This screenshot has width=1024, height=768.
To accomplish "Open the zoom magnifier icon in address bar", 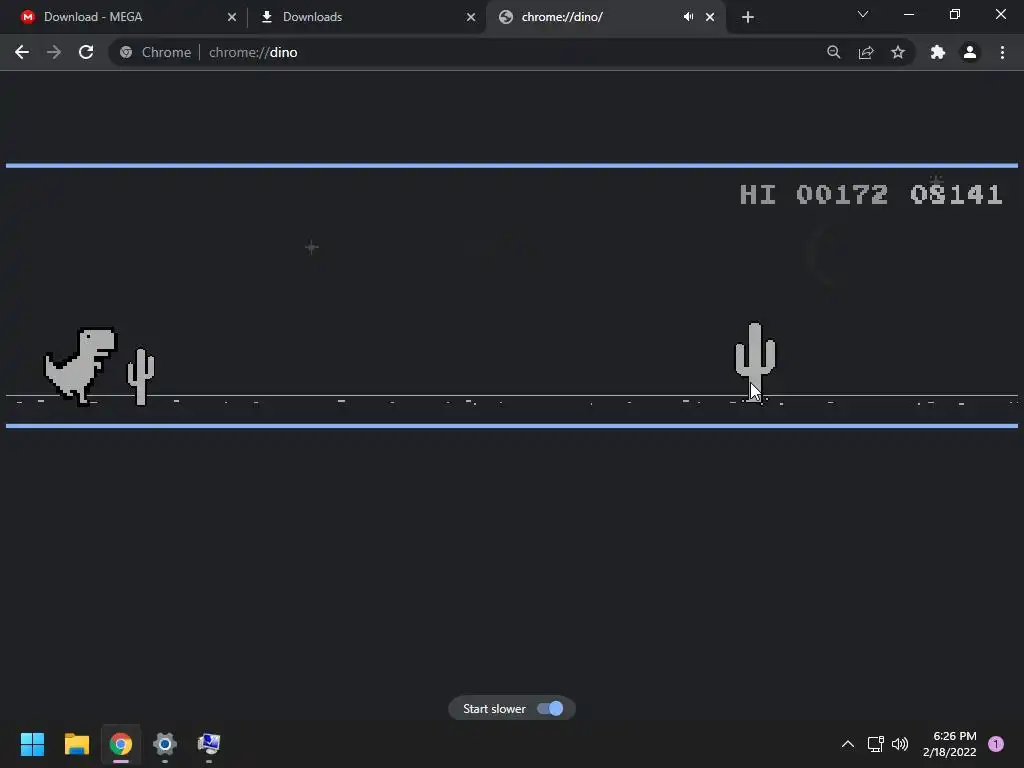I will tap(833, 52).
